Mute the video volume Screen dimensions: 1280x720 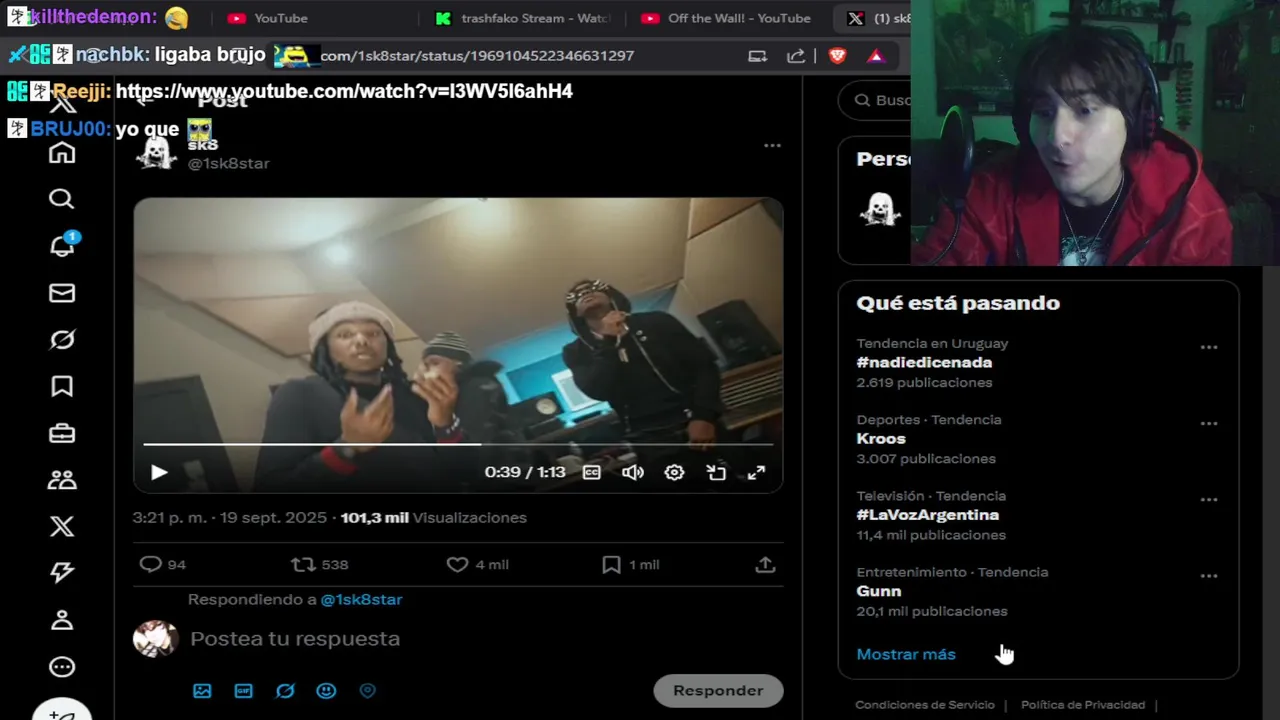coord(633,472)
